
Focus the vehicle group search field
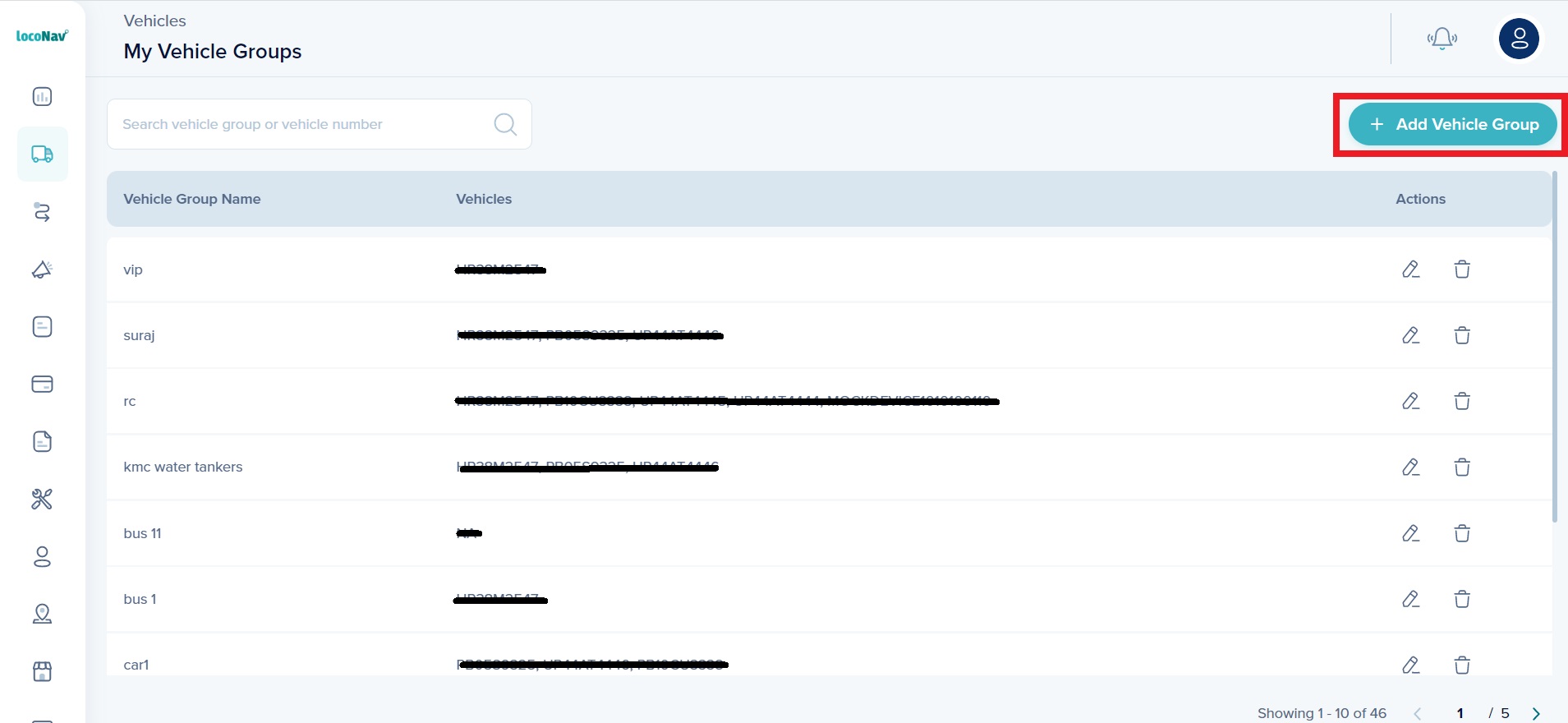click(x=319, y=124)
